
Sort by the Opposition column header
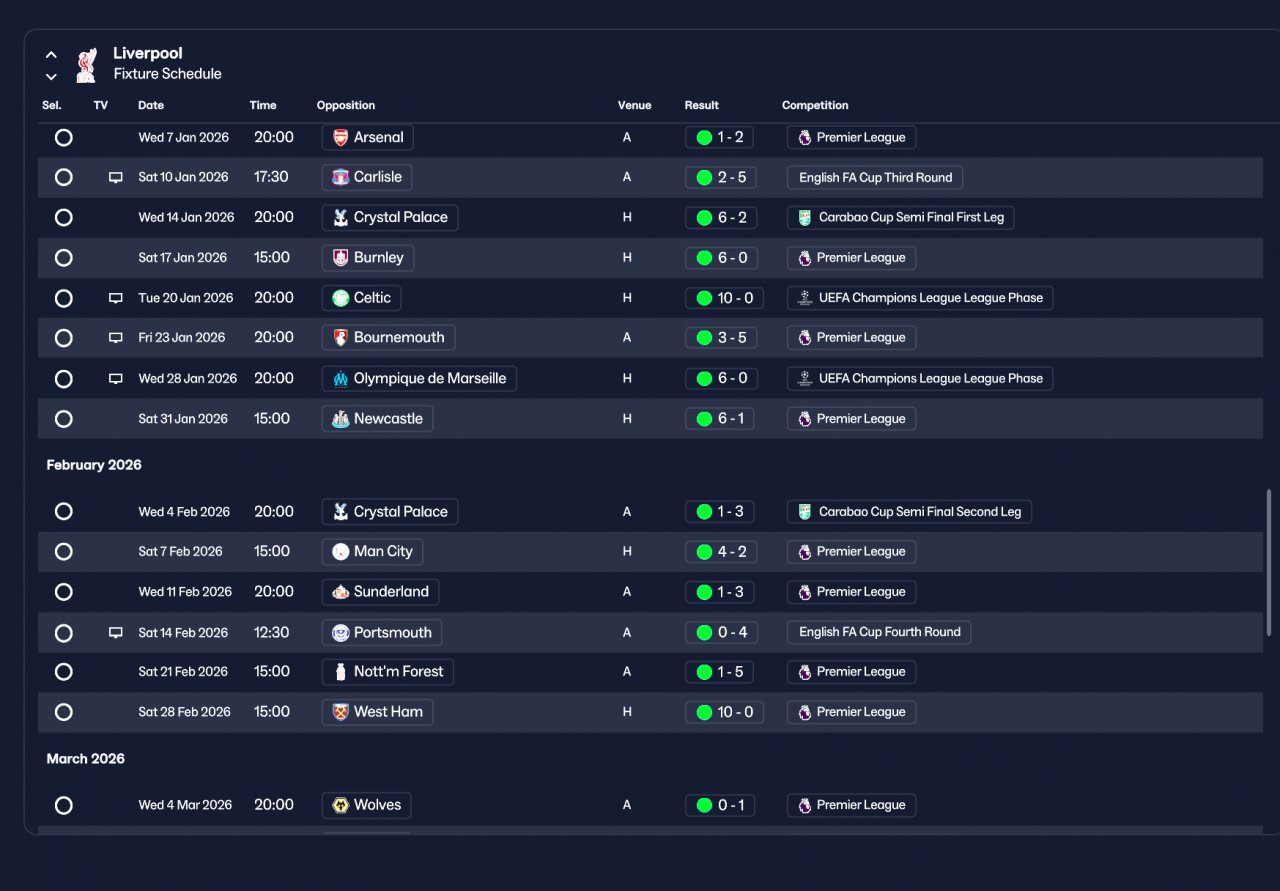point(346,105)
